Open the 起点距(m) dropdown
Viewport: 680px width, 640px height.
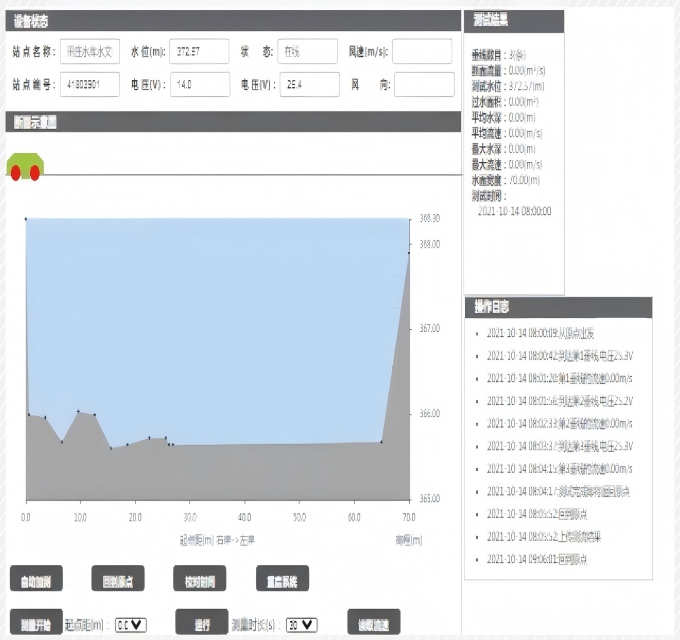[131, 624]
